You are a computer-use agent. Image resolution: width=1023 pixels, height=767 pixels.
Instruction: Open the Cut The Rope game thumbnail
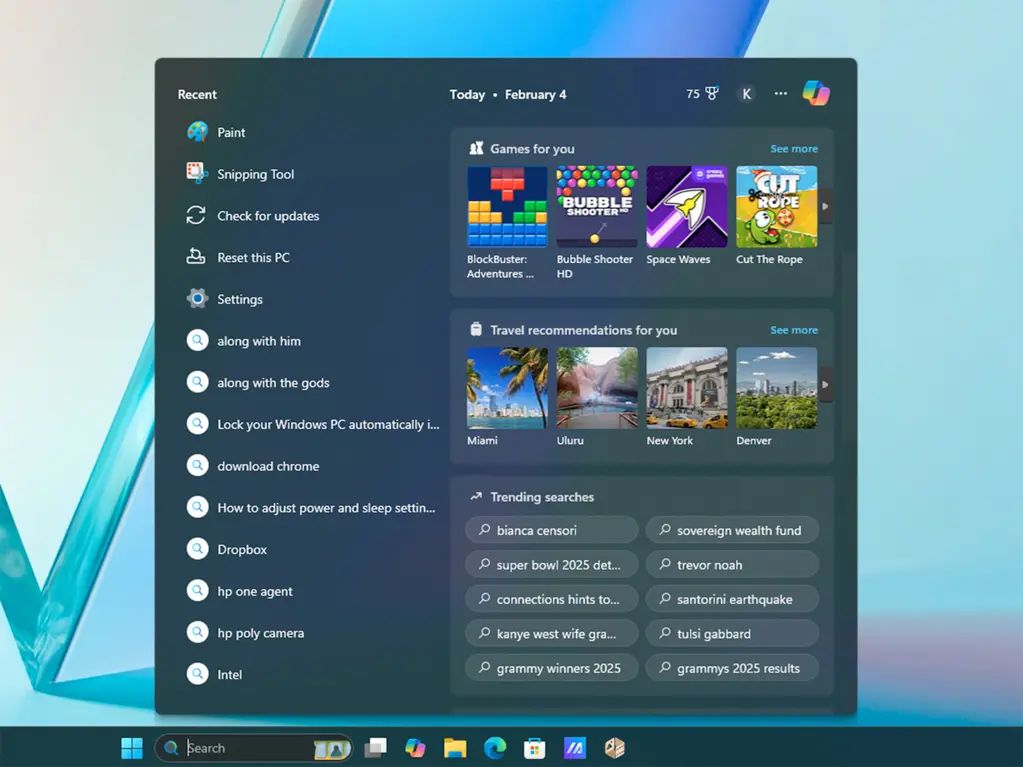[776, 207]
